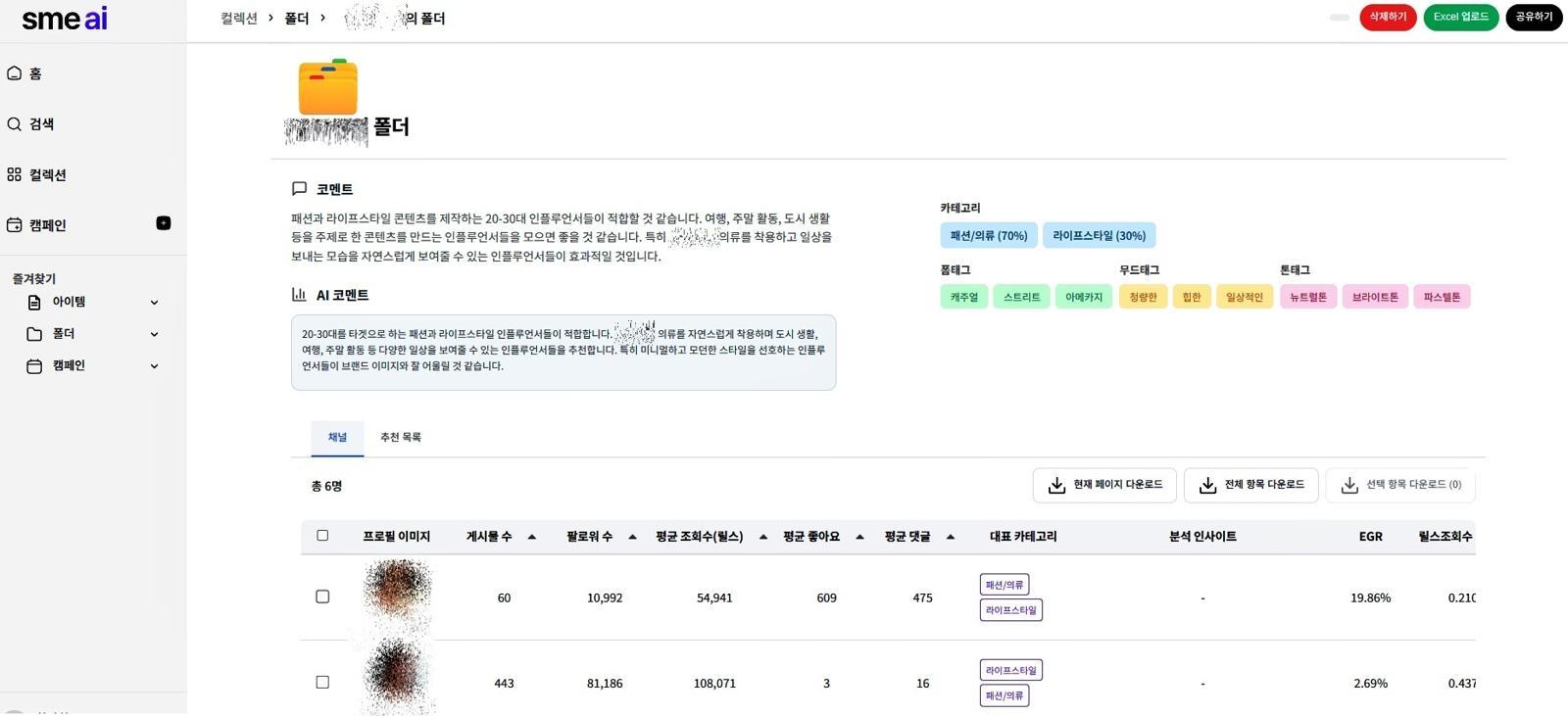Click 컬렉션 breadcrumb link
The width and height of the screenshot is (1568, 716).
[239, 19]
